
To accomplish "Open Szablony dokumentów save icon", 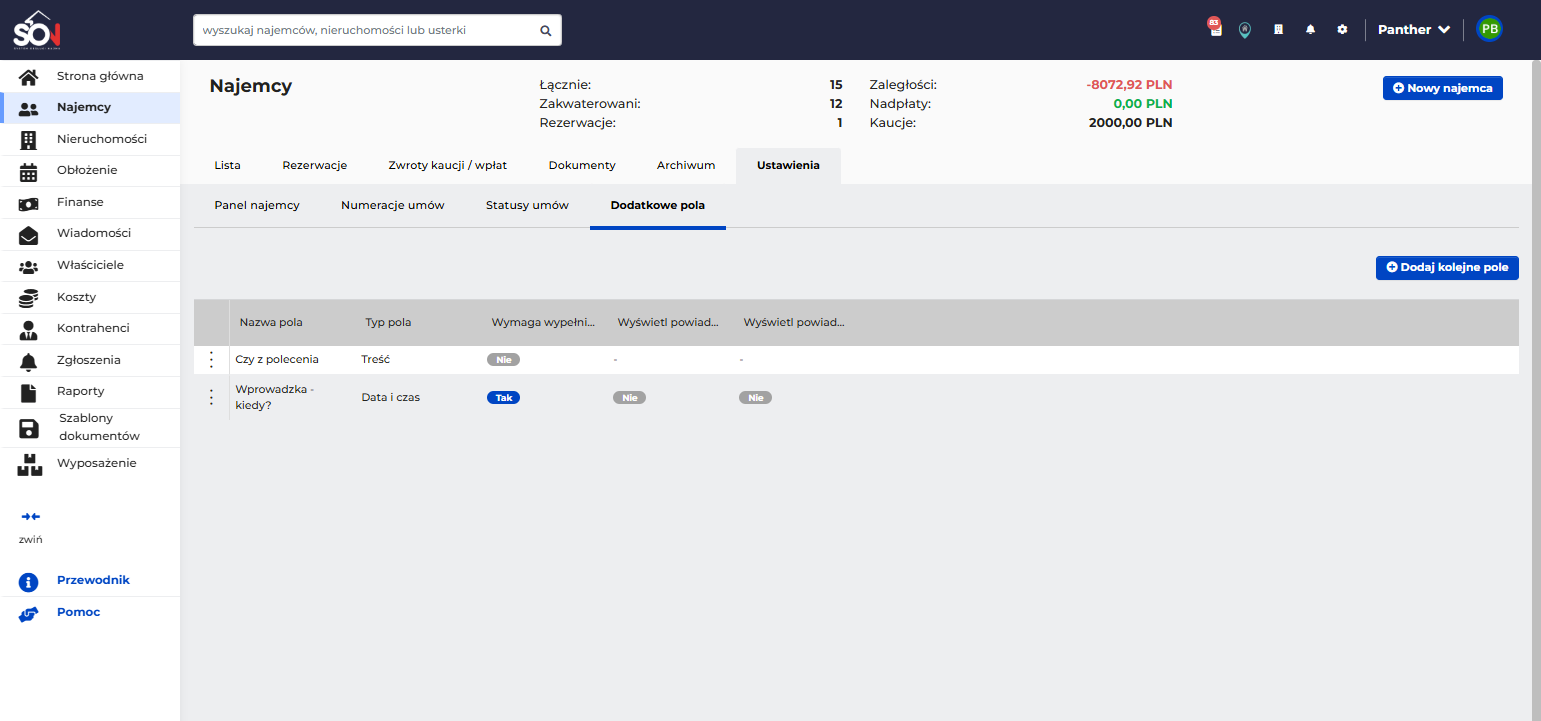I will (x=29, y=428).
